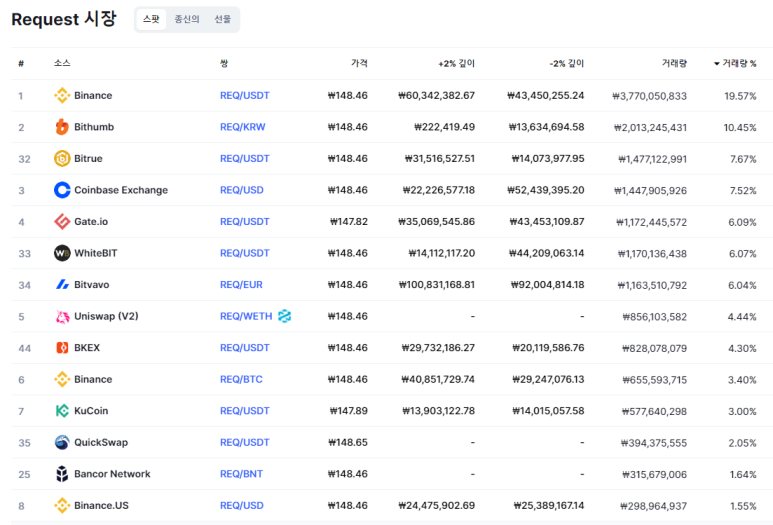Open the Uniswap (V2) exchange name
This screenshot has height=525, width=773.
[106, 316]
